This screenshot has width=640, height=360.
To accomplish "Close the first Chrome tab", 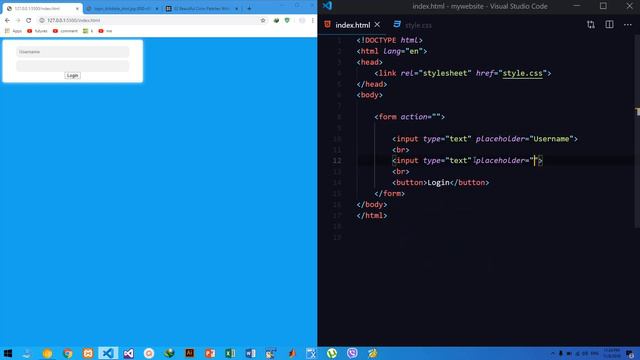I will [77, 9].
